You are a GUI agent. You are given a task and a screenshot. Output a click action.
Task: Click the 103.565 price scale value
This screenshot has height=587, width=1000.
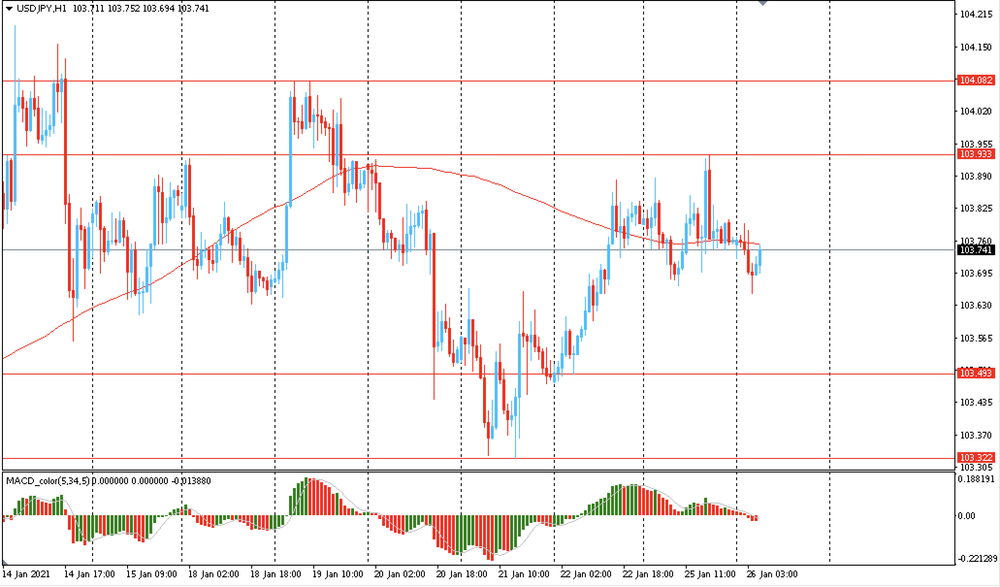coord(976,338)
